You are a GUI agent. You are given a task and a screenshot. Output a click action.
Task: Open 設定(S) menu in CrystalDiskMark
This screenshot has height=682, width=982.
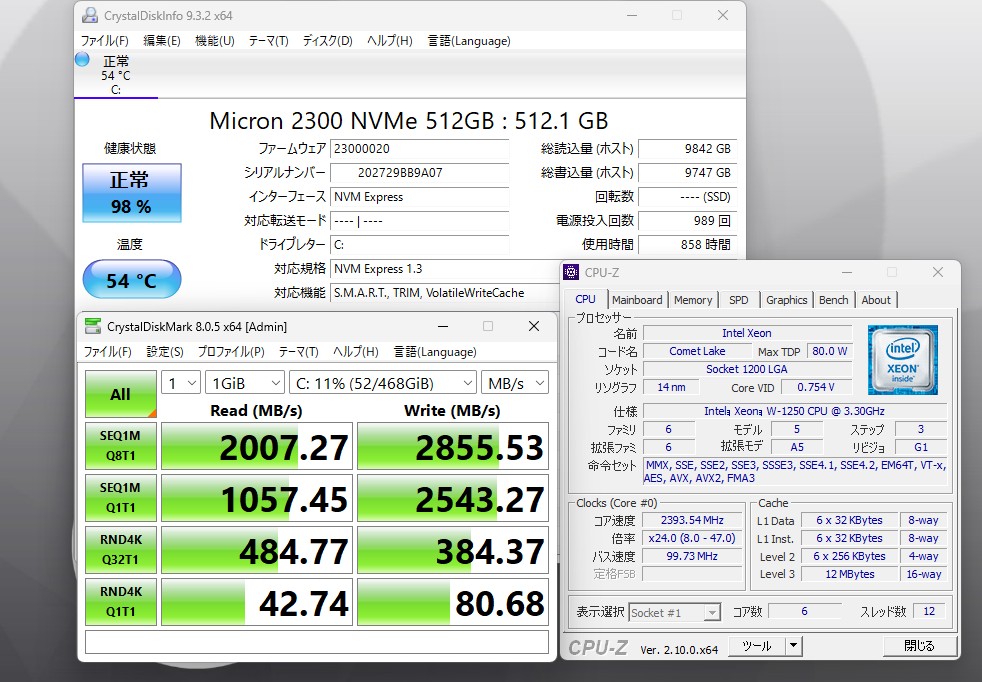[165, 352]
